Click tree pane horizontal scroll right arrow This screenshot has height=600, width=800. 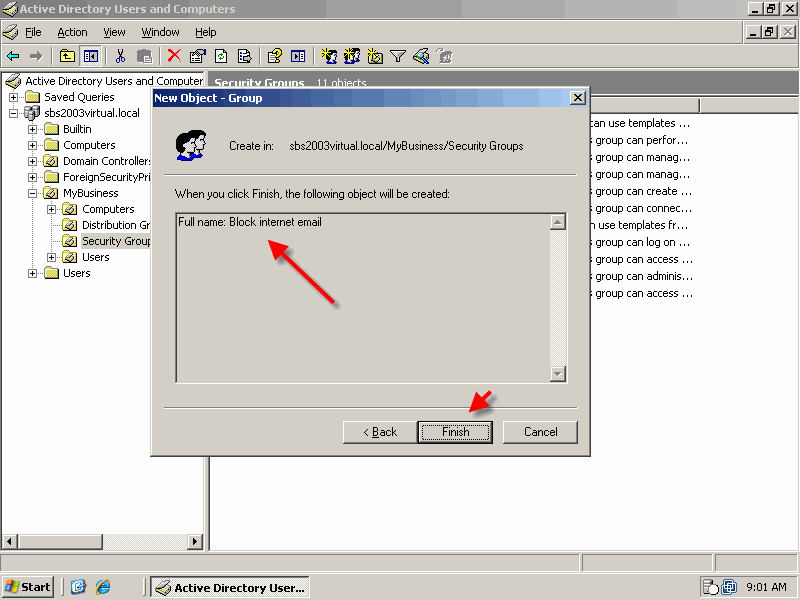click(194, 541)
